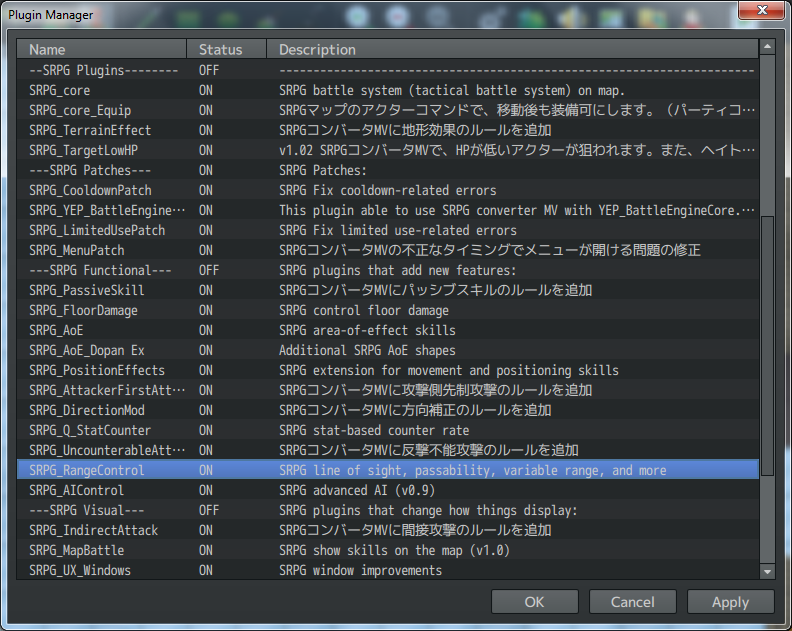Viewport: 792px width, 631px height.
Task: Click the Cancel button
Action: tap(632, 602)
